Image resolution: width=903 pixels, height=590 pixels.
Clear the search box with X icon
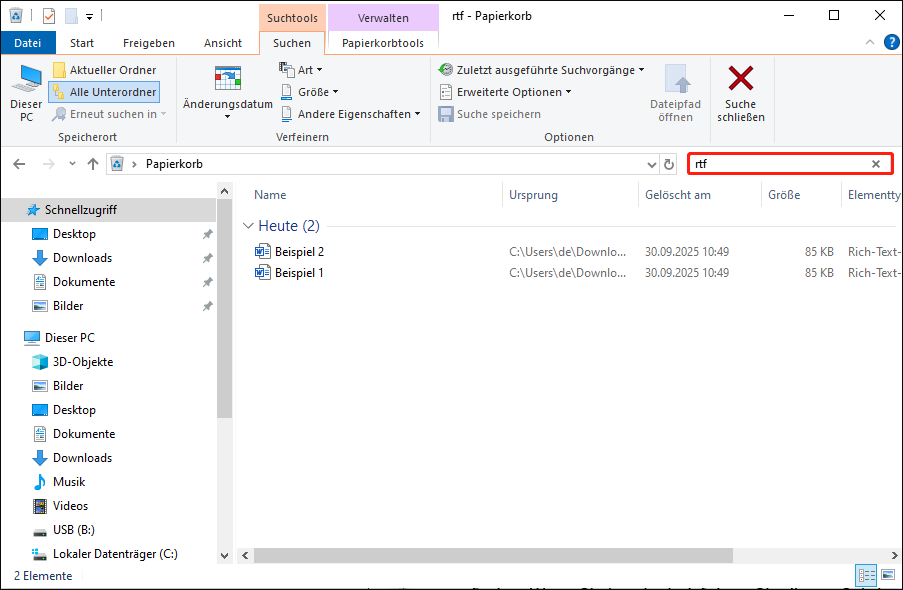876,164
